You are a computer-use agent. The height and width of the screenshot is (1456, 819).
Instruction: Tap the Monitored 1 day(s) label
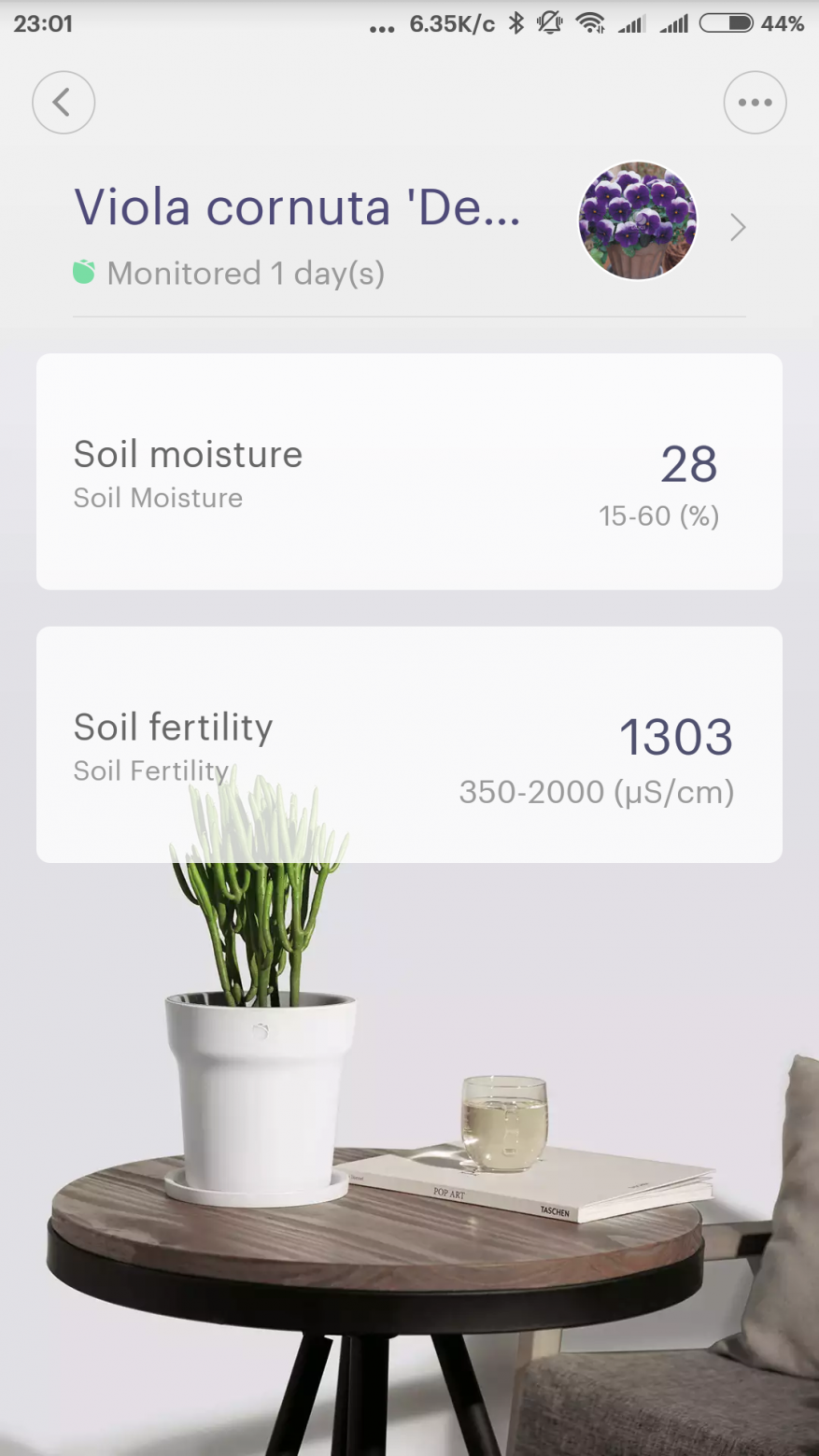pos(246,274)
